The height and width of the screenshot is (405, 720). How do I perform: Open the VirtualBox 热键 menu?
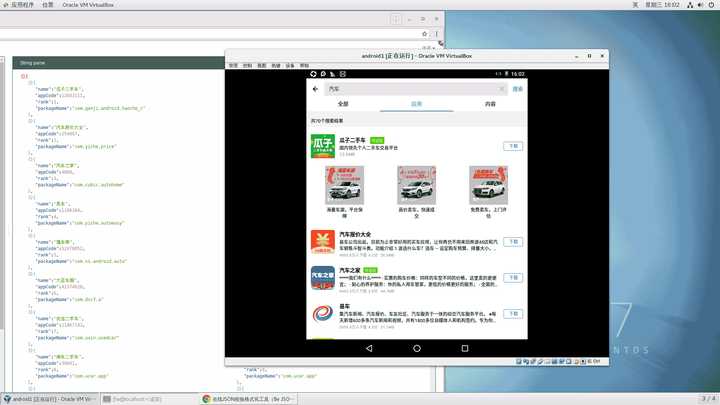pyautogui.click(x=276, y=66)
